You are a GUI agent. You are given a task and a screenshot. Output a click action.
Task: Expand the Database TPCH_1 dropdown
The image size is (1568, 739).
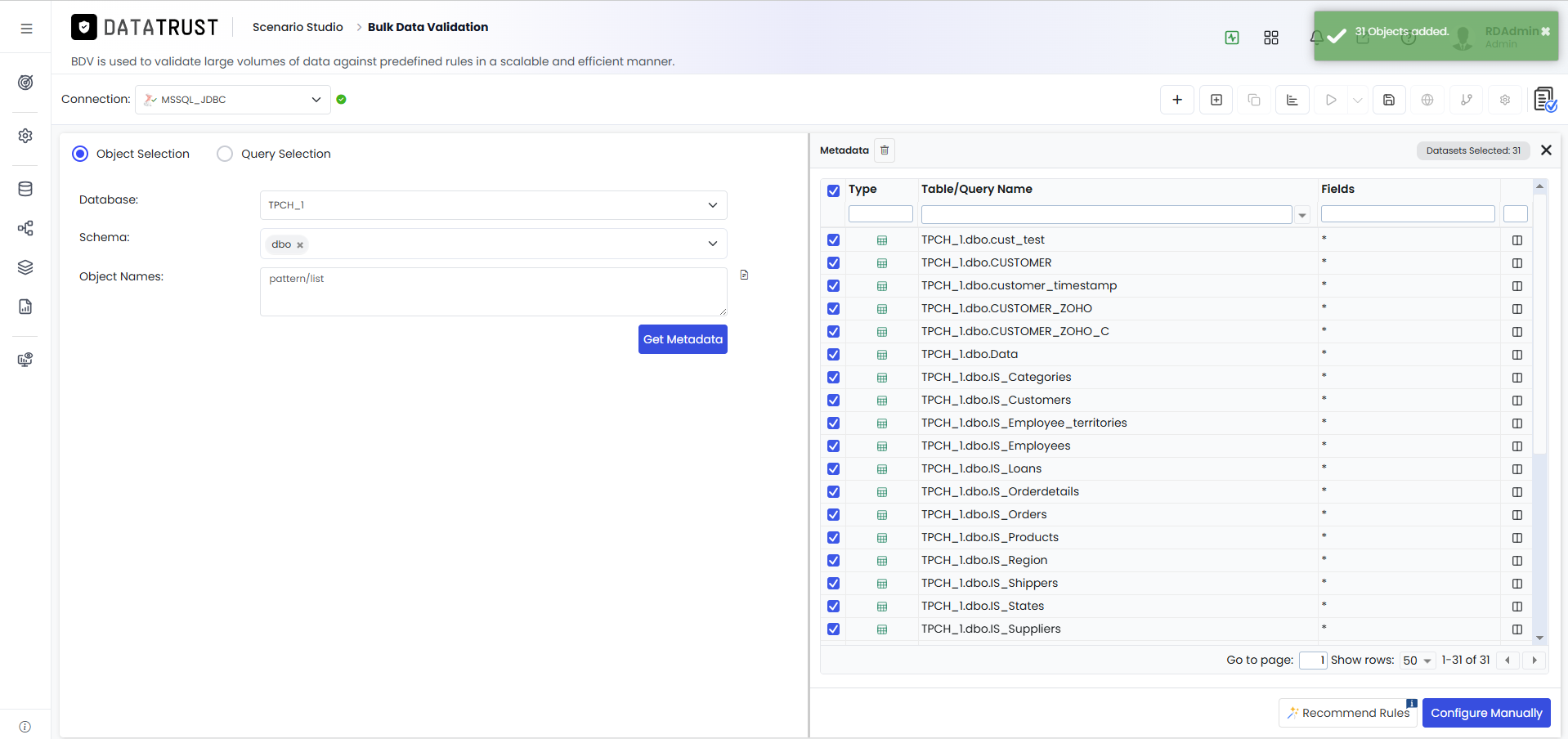(494, 205)
